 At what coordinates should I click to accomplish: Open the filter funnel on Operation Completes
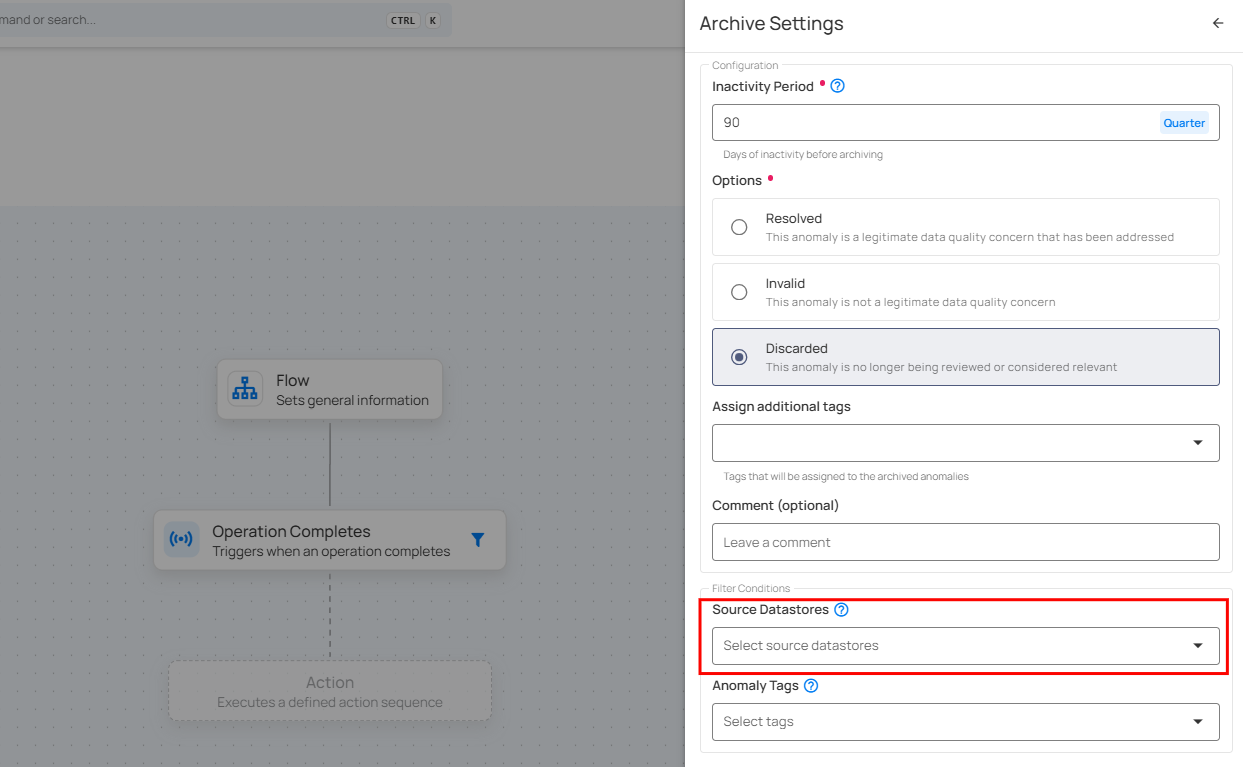click(478, 540)
